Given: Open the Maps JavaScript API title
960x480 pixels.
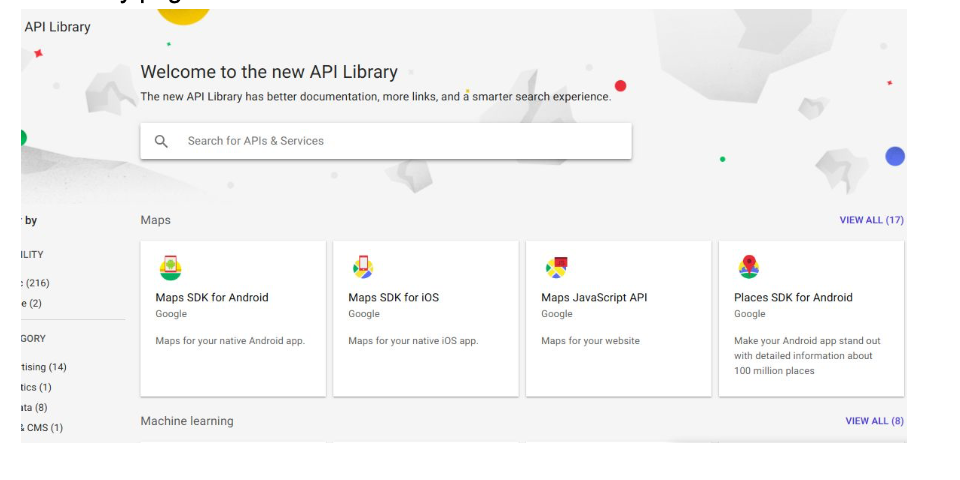Looking at the screenshot, I should pos(594,298).
